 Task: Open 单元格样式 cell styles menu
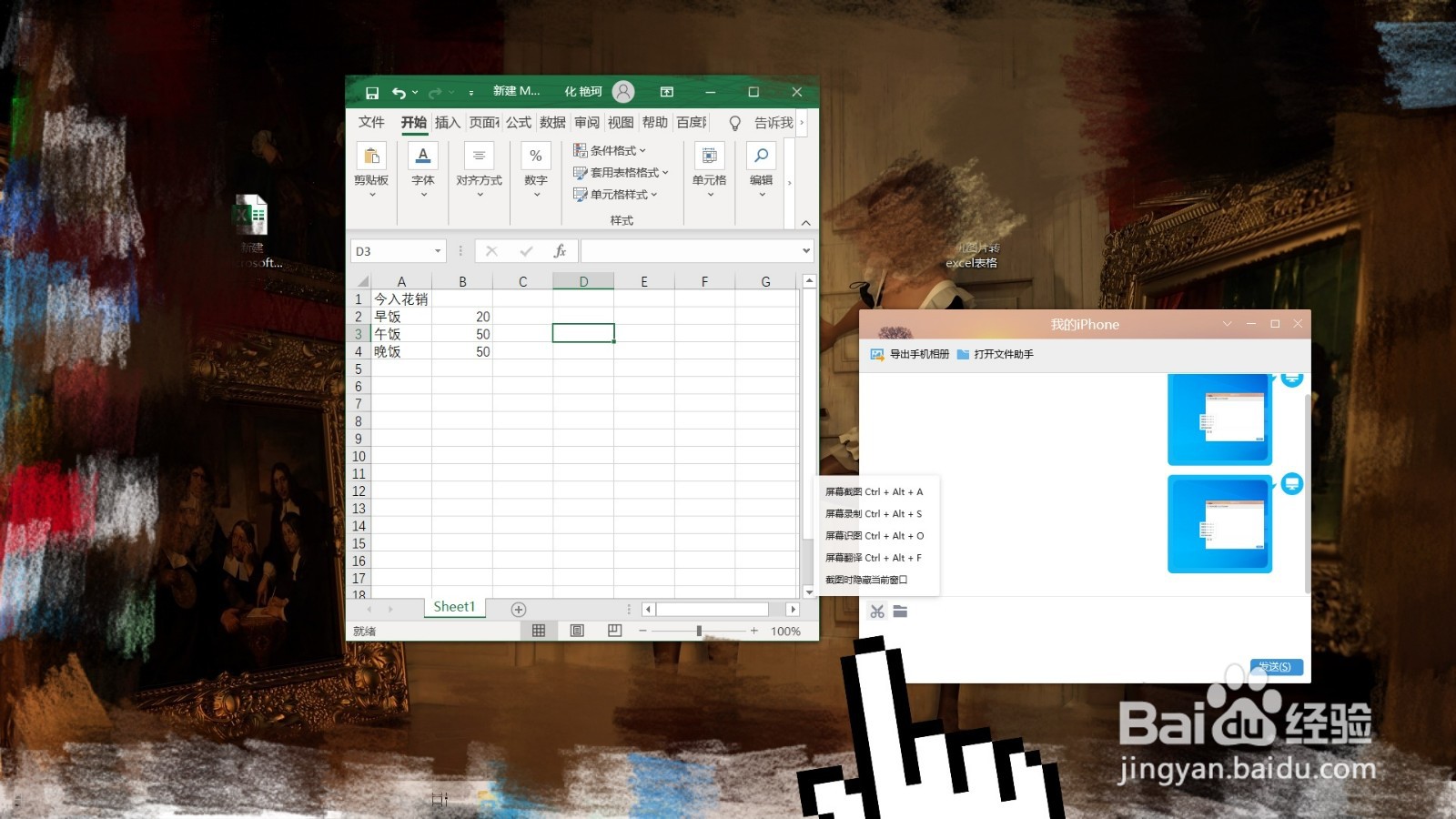[x=615, y=194]
